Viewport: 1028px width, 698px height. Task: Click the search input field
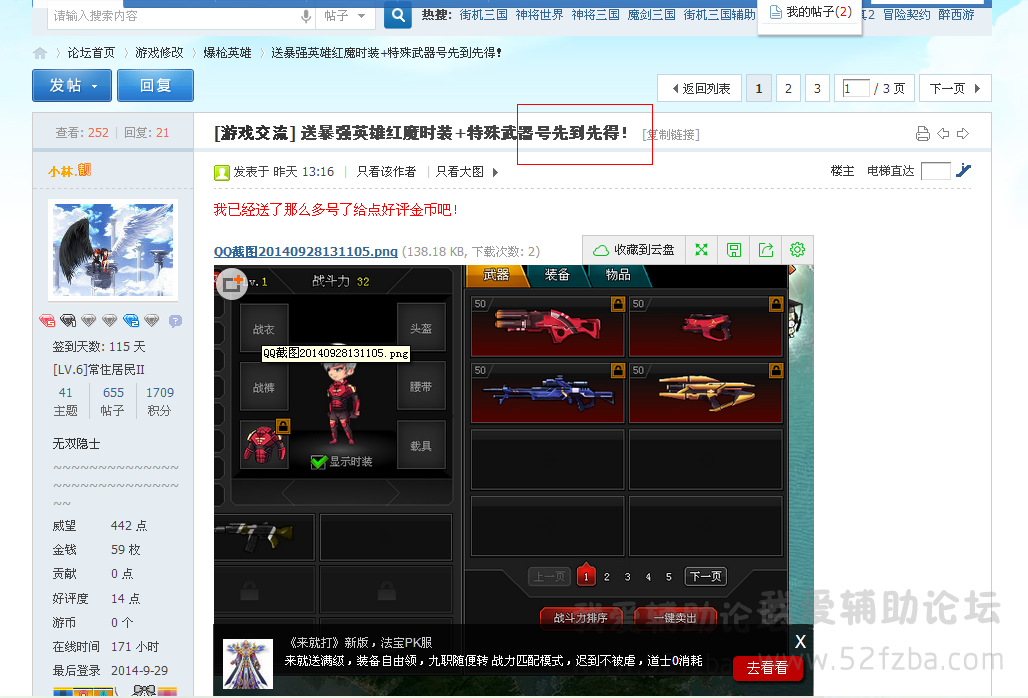coord(174,16)
